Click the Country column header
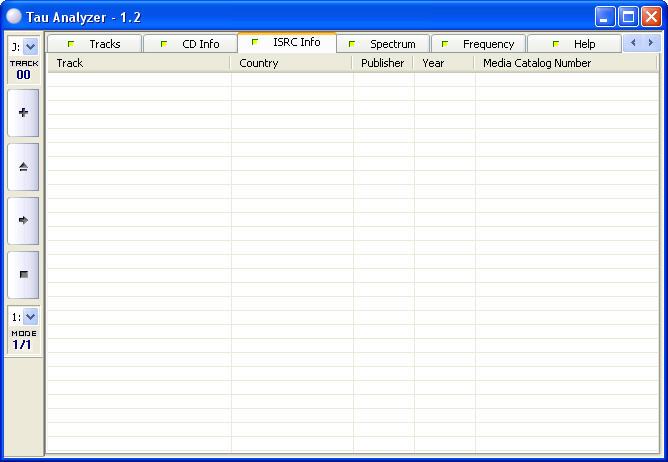Viewport: 668px width, 462px height. [291, 63]
